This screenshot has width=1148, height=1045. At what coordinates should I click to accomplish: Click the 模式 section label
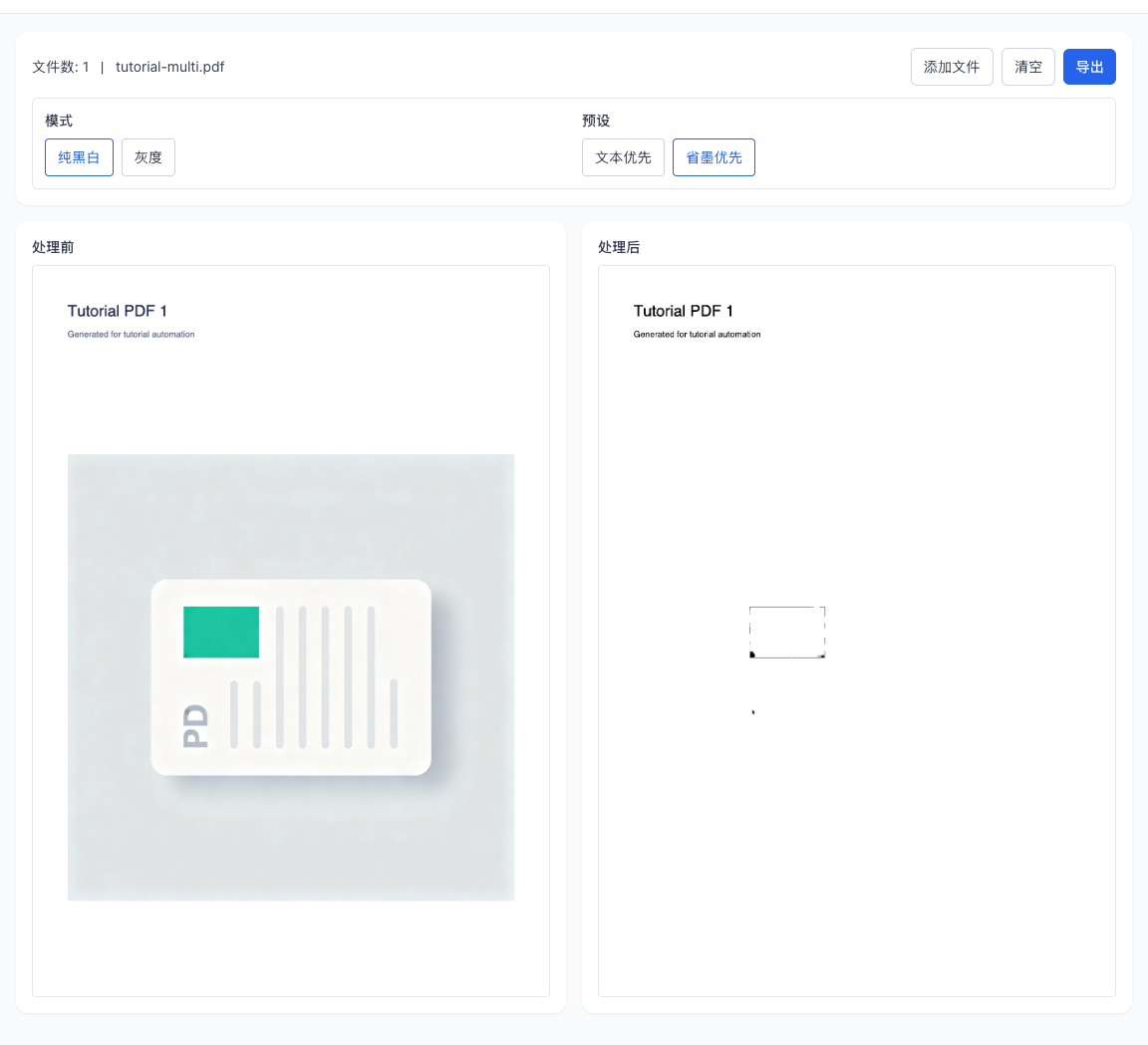(x=59, y=121)
